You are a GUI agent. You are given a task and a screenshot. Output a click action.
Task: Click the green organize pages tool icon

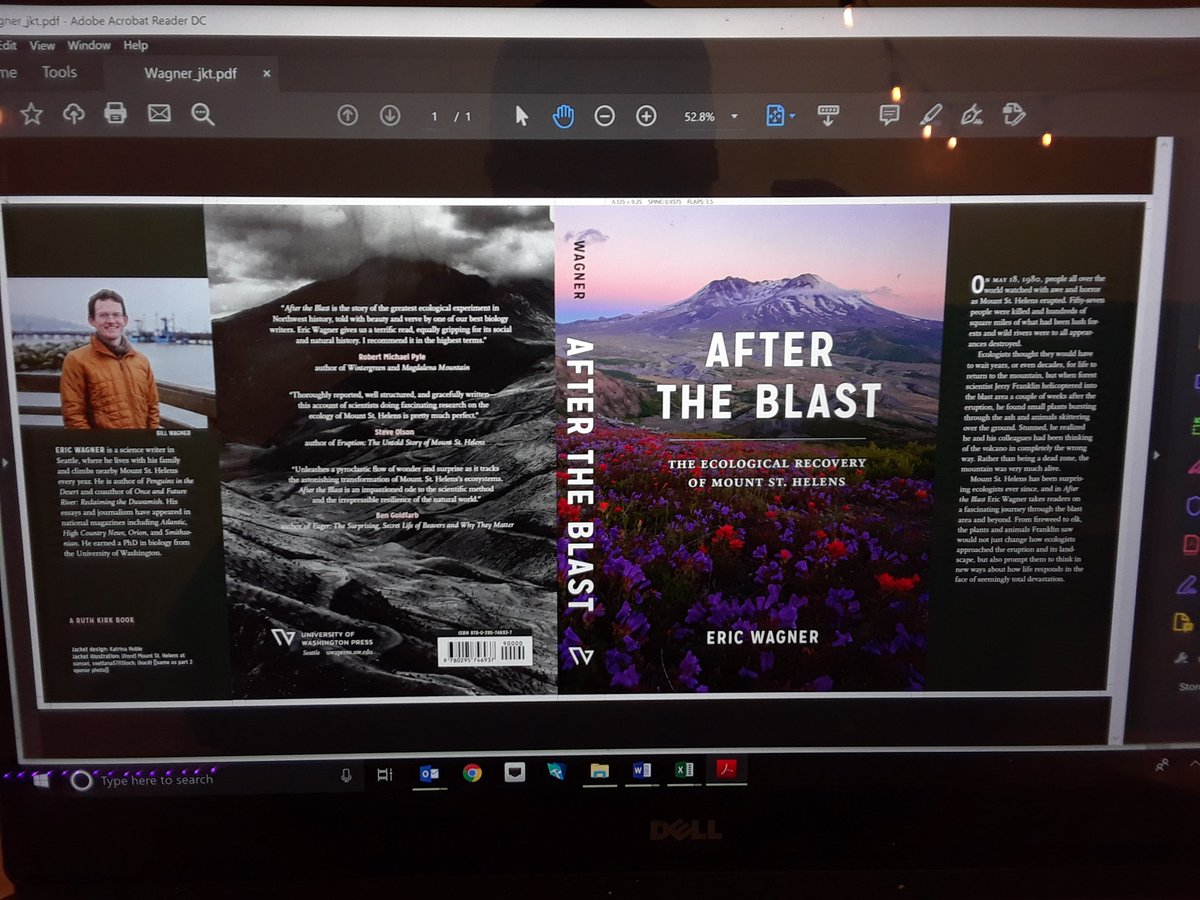click(1194, 426)
